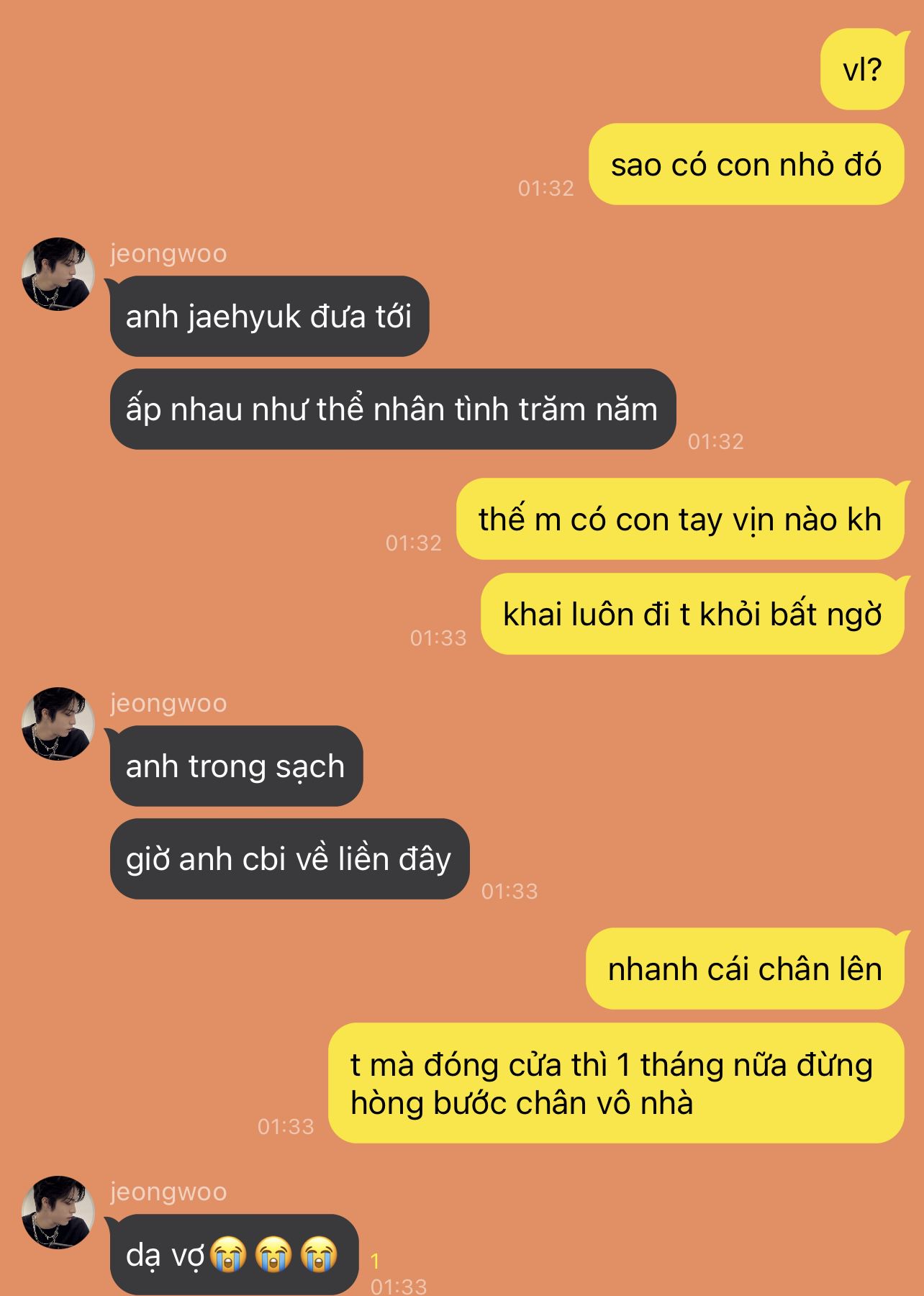Tap jeongwoo's avatar next to 'dạ vợ' message

point(58,1213)
